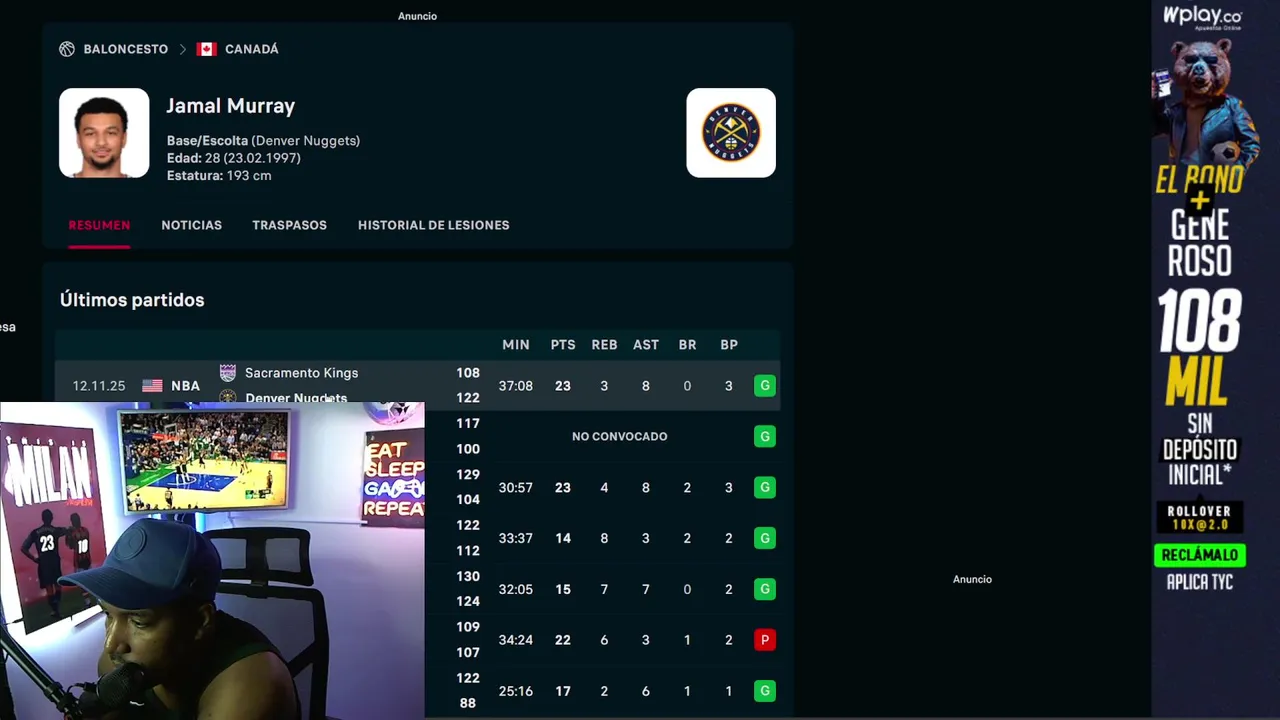Image resolution: width=1280 pixels, height=720 pixels.
Task: Click the G badge on 25:16 row
Action: click(x=765, y=691)
